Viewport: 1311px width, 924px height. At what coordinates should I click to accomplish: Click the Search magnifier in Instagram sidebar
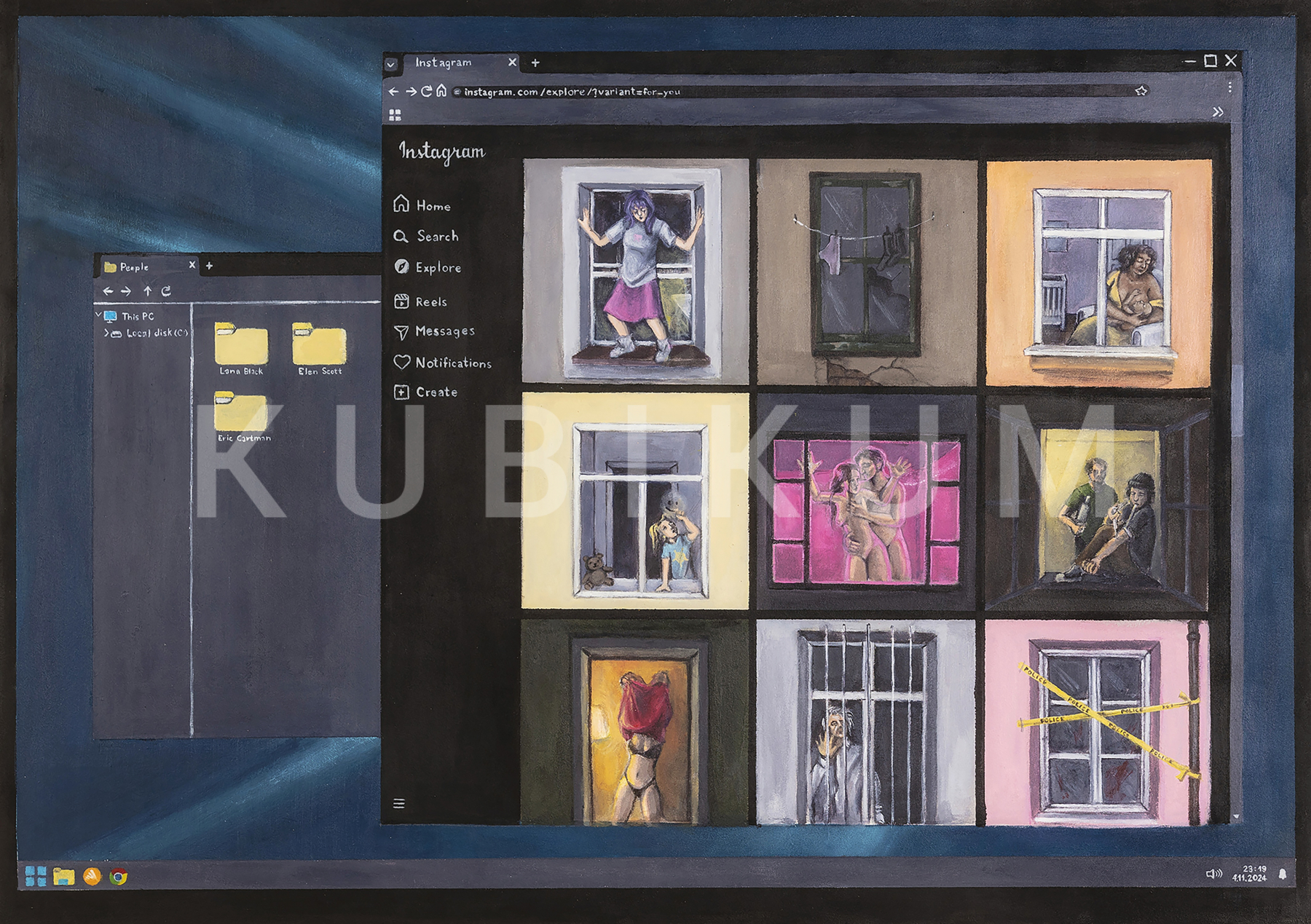pos(401,237)
